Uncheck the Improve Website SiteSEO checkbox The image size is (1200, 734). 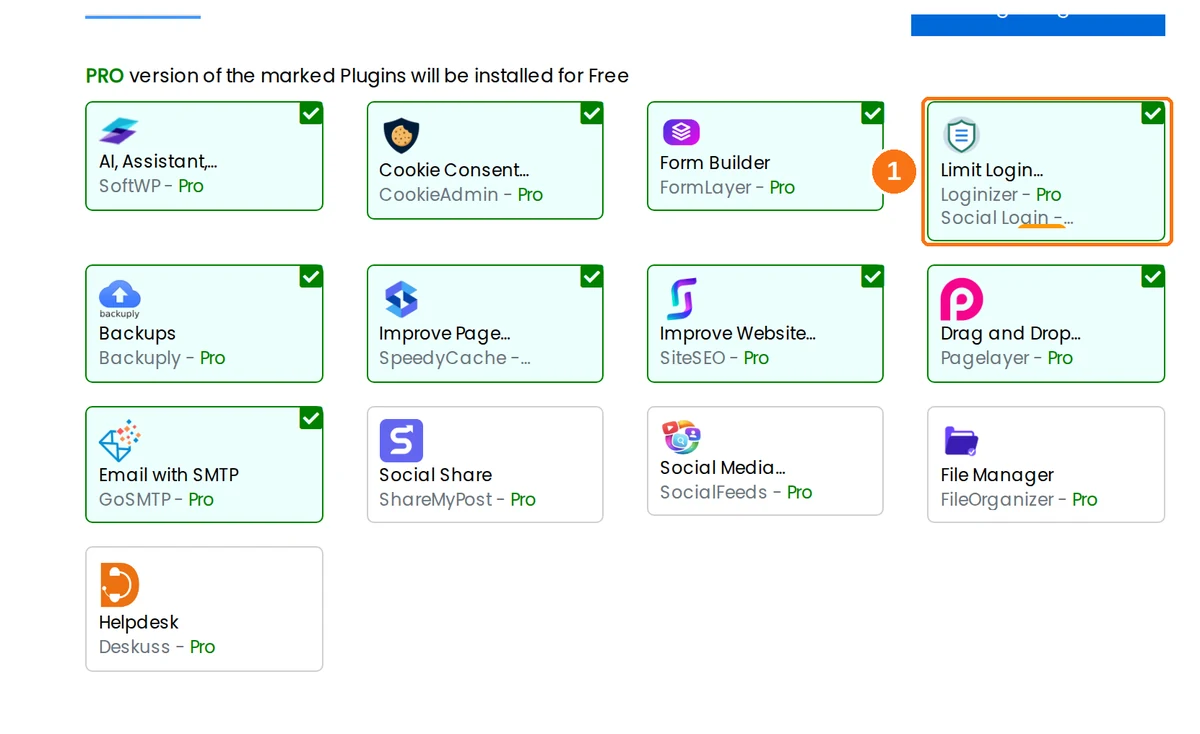[x=872, y=276]
